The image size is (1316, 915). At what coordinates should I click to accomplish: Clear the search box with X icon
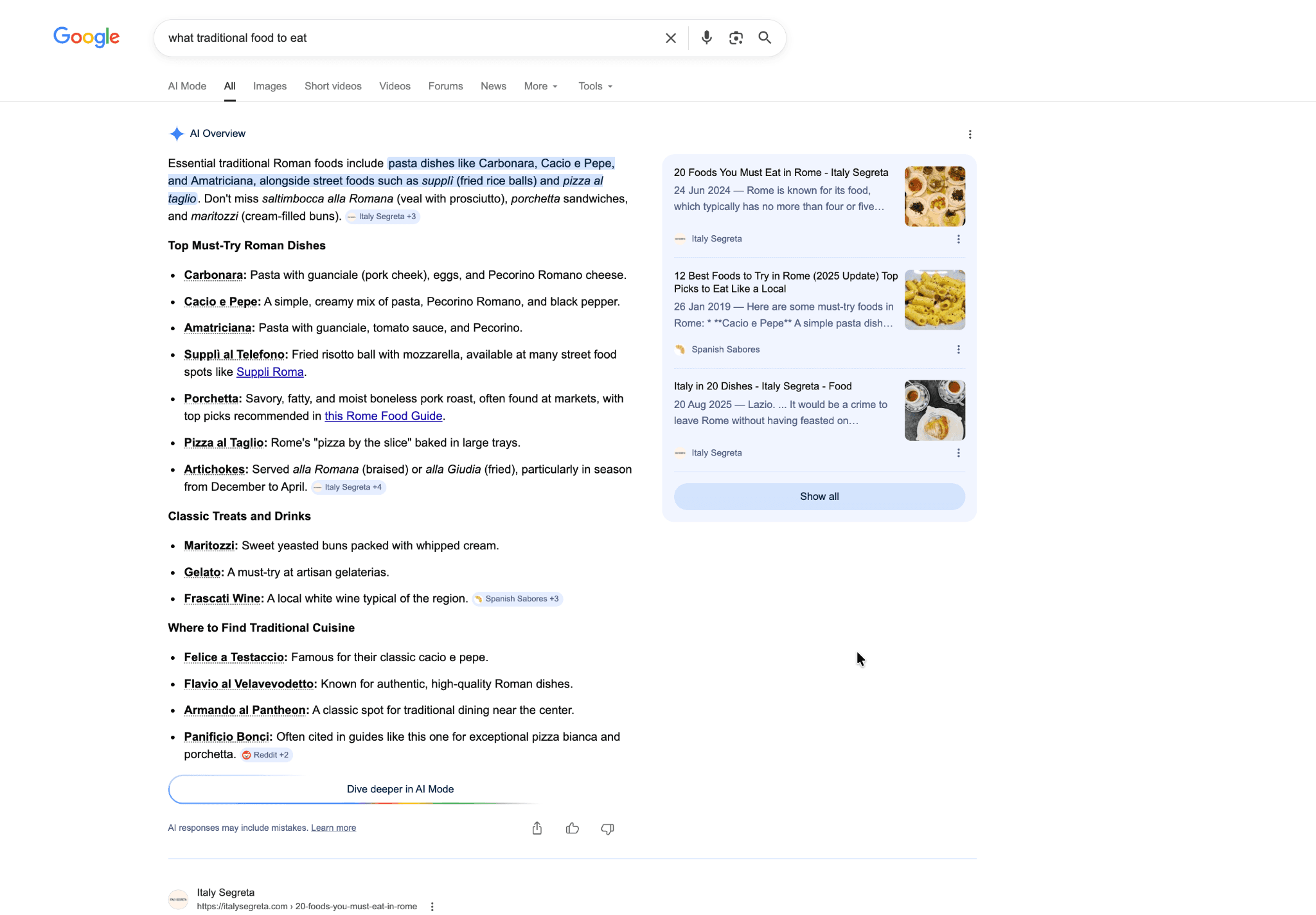point(670,38)
